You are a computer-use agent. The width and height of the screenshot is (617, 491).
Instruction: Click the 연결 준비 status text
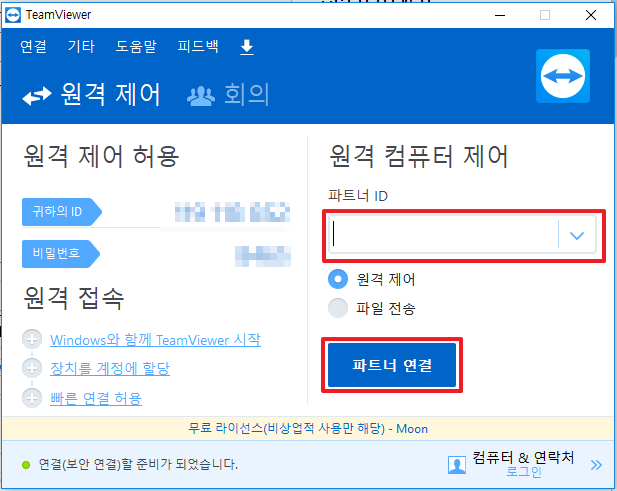click(138, 465)
